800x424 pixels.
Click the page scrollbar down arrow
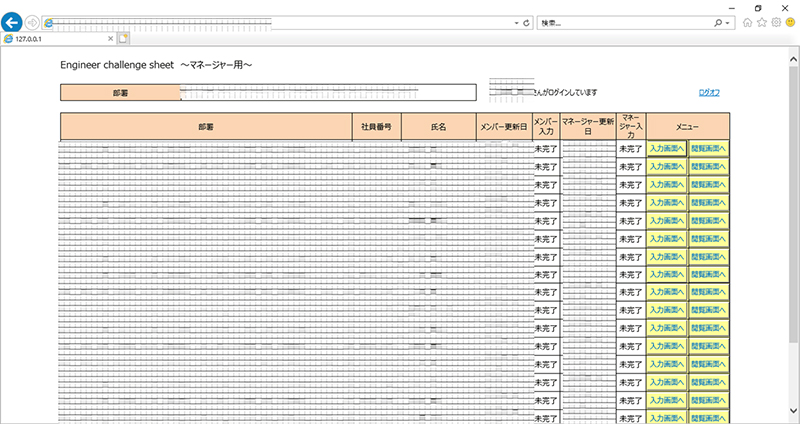pyautogui.click(x=794, y=411)
